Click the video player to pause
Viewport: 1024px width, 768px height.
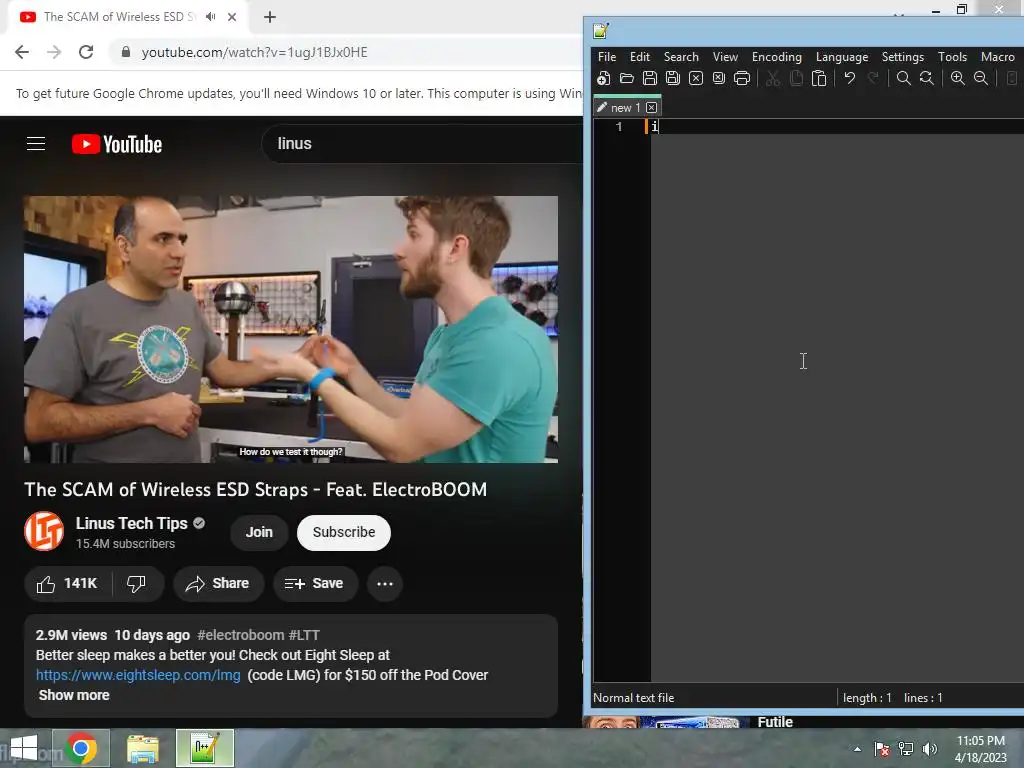tap(291, 329)
